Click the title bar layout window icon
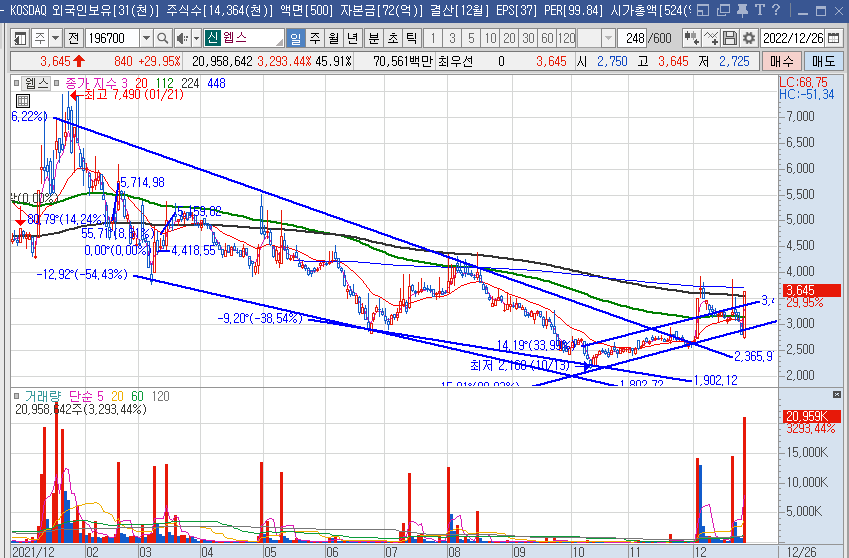849x558 pixels. pyautogui.click(x=702, y=10)
